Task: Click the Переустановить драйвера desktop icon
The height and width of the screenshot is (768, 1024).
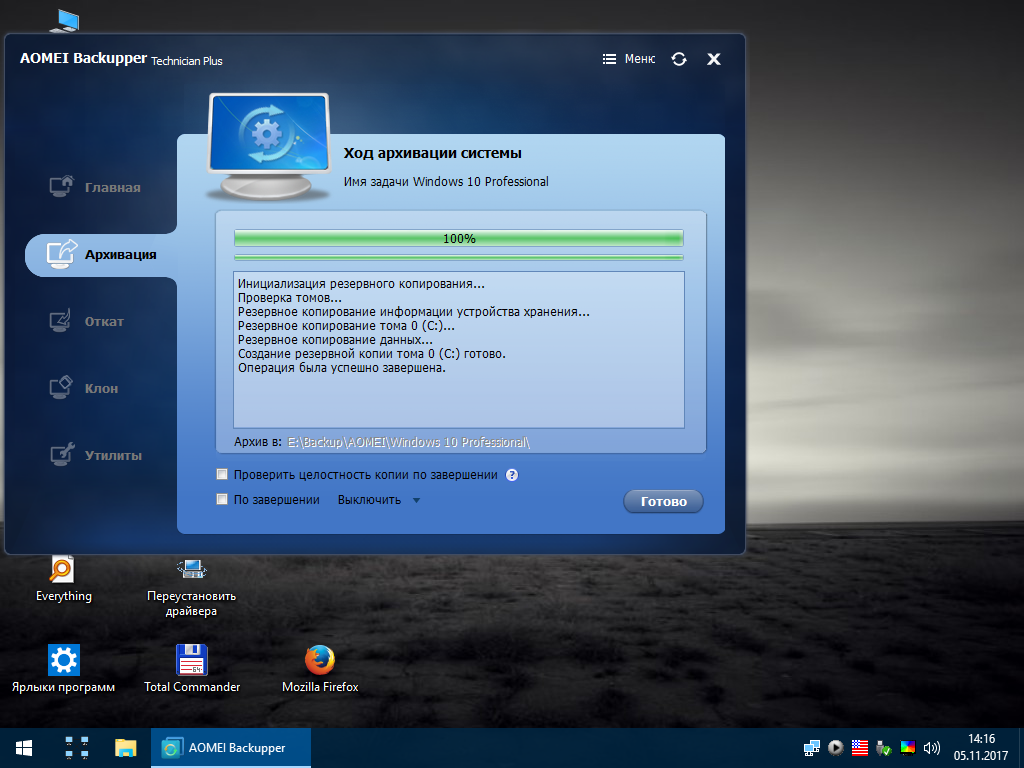Action: click(191, 572)
